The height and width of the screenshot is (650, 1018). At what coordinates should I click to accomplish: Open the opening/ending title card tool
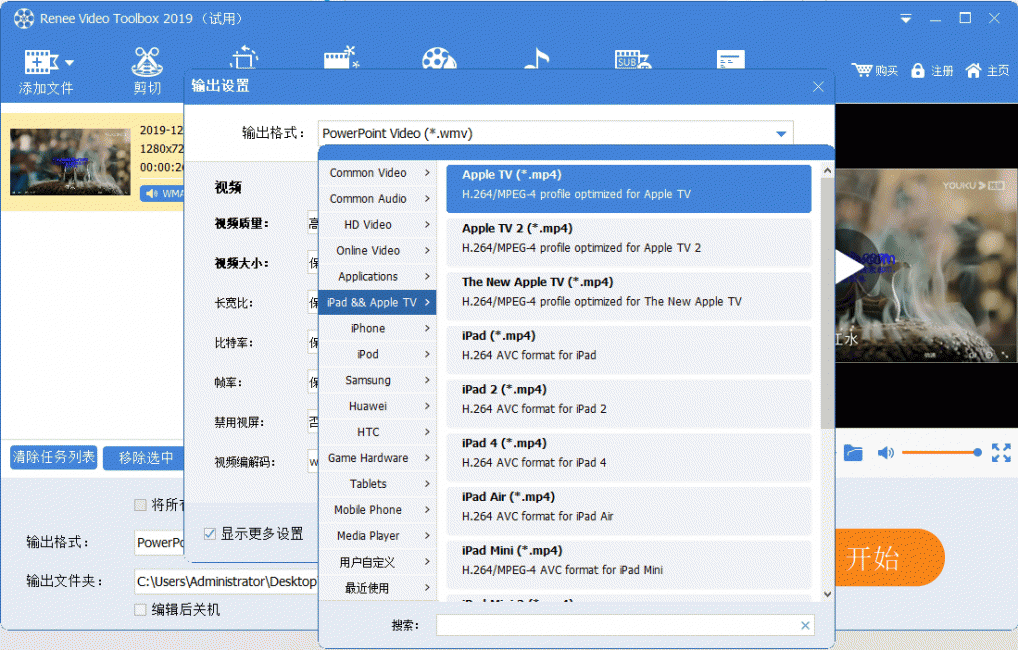(730, 59)
